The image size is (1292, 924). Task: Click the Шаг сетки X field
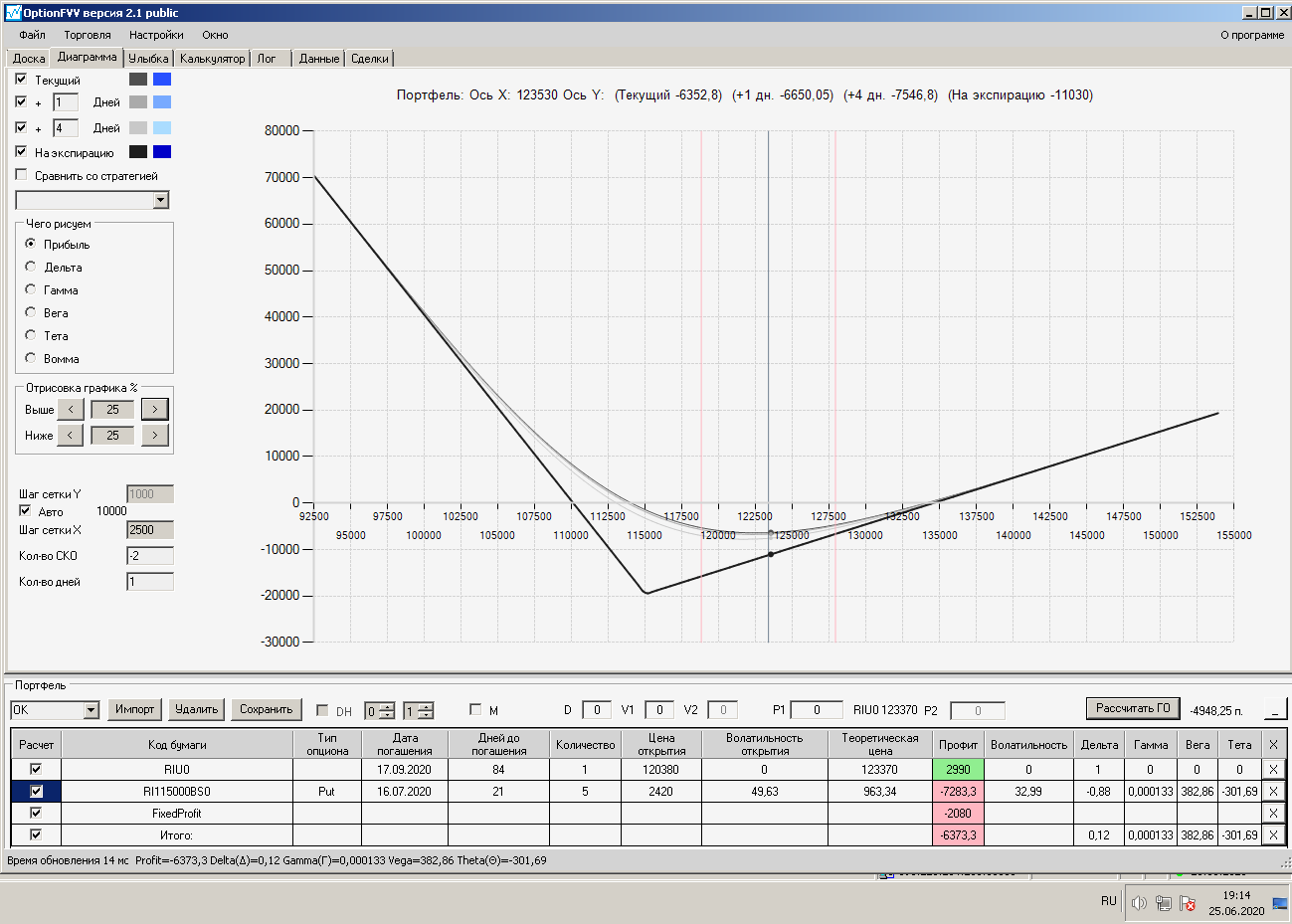click(x=150, y=530)
